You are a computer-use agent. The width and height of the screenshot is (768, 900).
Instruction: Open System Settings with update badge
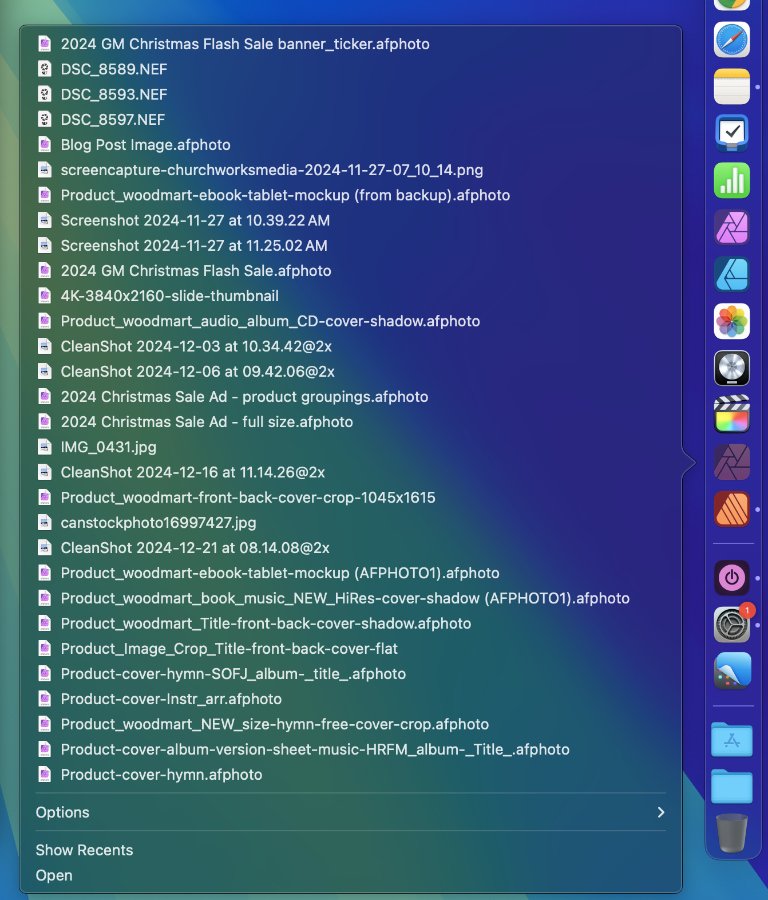click(732, 624)
